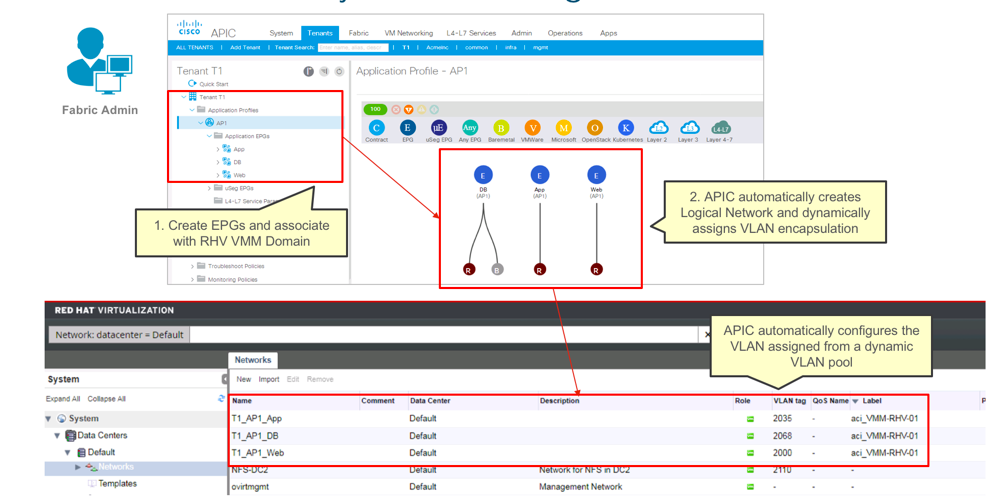The height and width of the screenshot is (500, 997).
Task: Click the Layer 3 cloud icon
Action: (x=689, y=128)
